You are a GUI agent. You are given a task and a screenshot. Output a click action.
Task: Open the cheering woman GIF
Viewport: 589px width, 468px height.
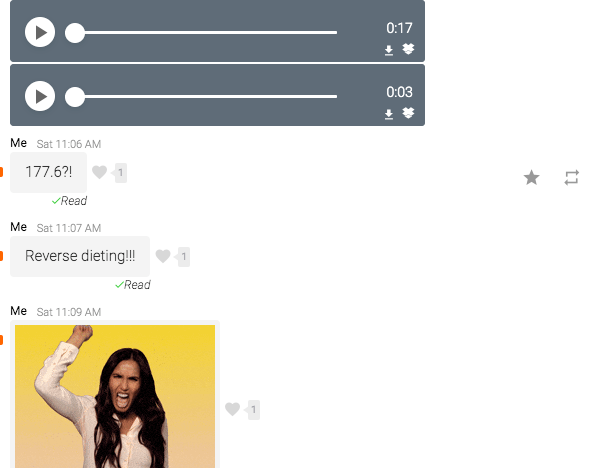(115, 396)
